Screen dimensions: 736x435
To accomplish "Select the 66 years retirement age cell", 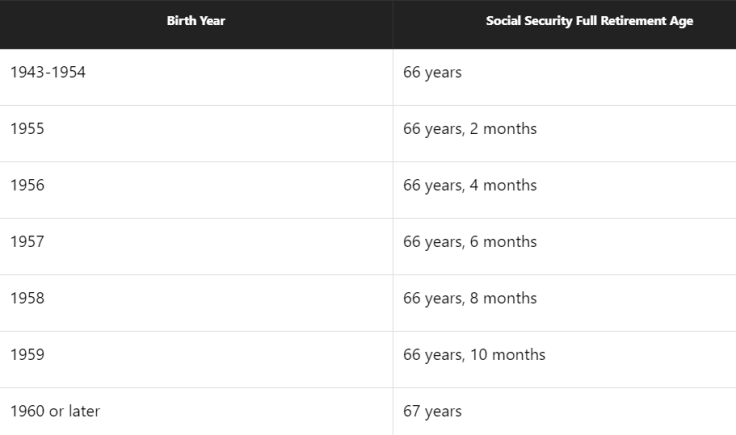I will pos(564,77).
